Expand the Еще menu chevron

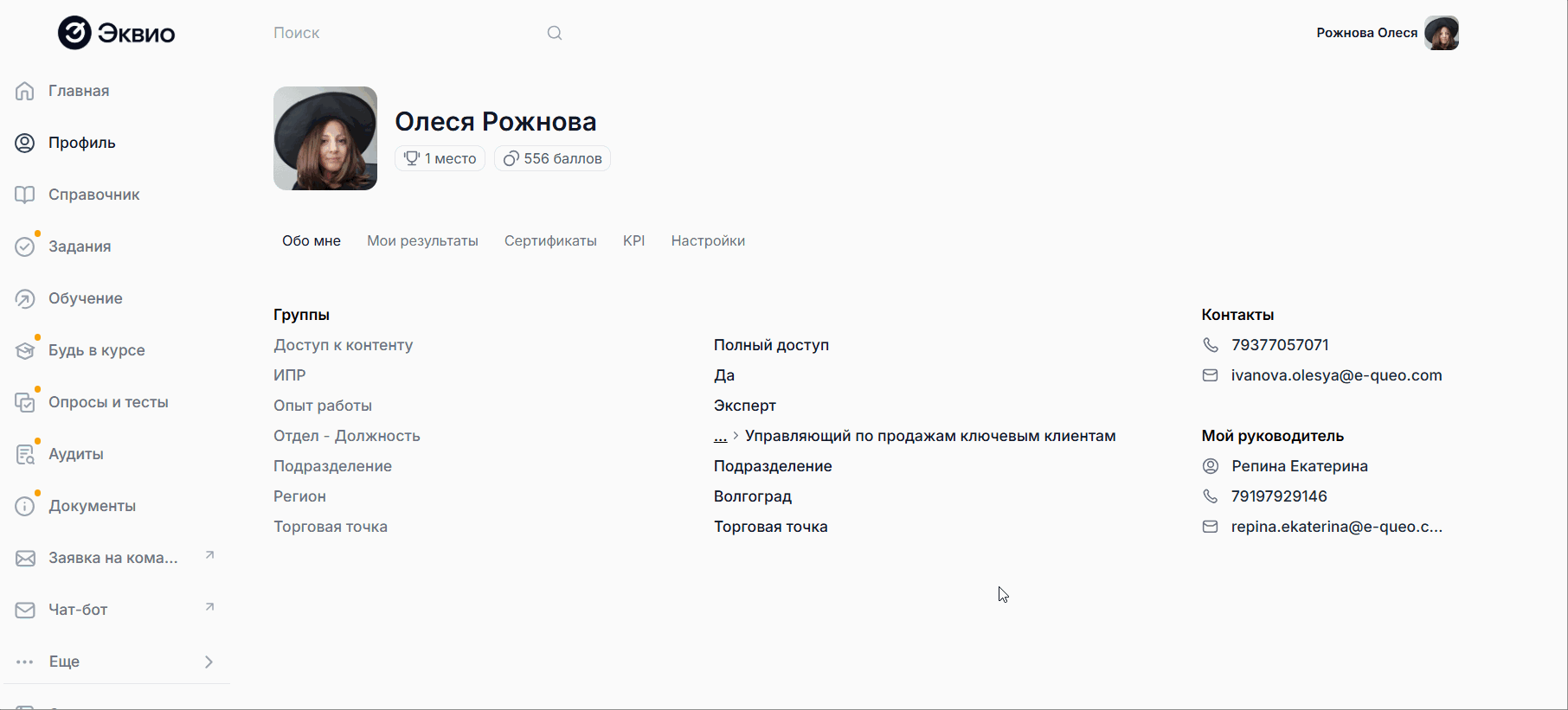tap(209, 662)
